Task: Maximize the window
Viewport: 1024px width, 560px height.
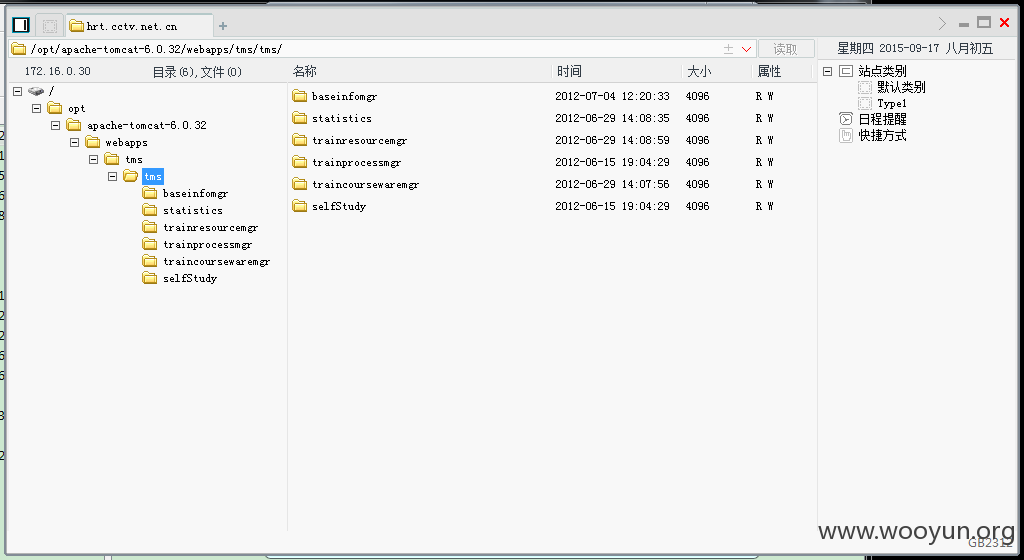Action: tap(984, 23)
